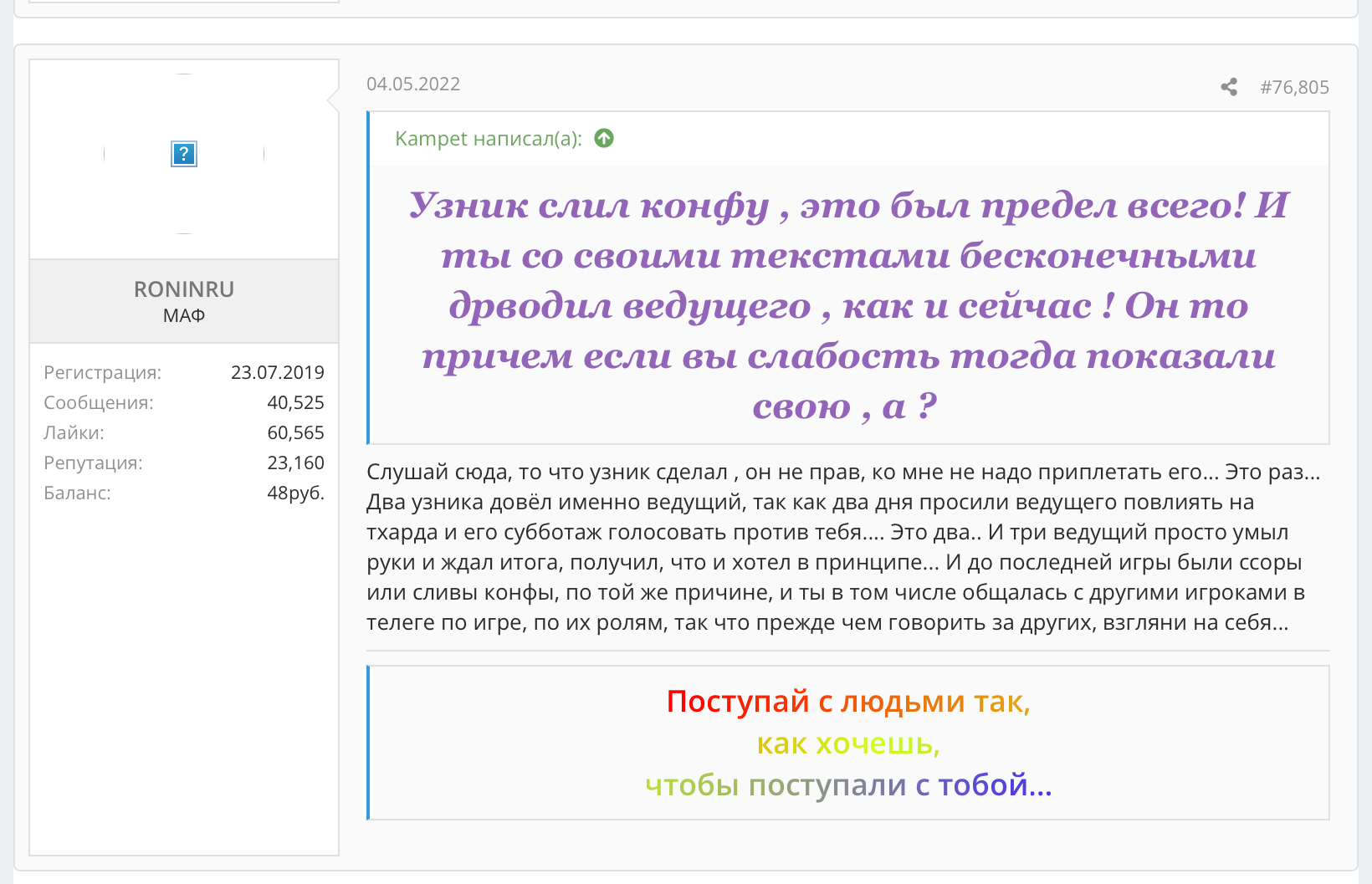Click the 'Лайки:' label
This screenshot has width=1372, height=884.
click(x=74, y=432)
